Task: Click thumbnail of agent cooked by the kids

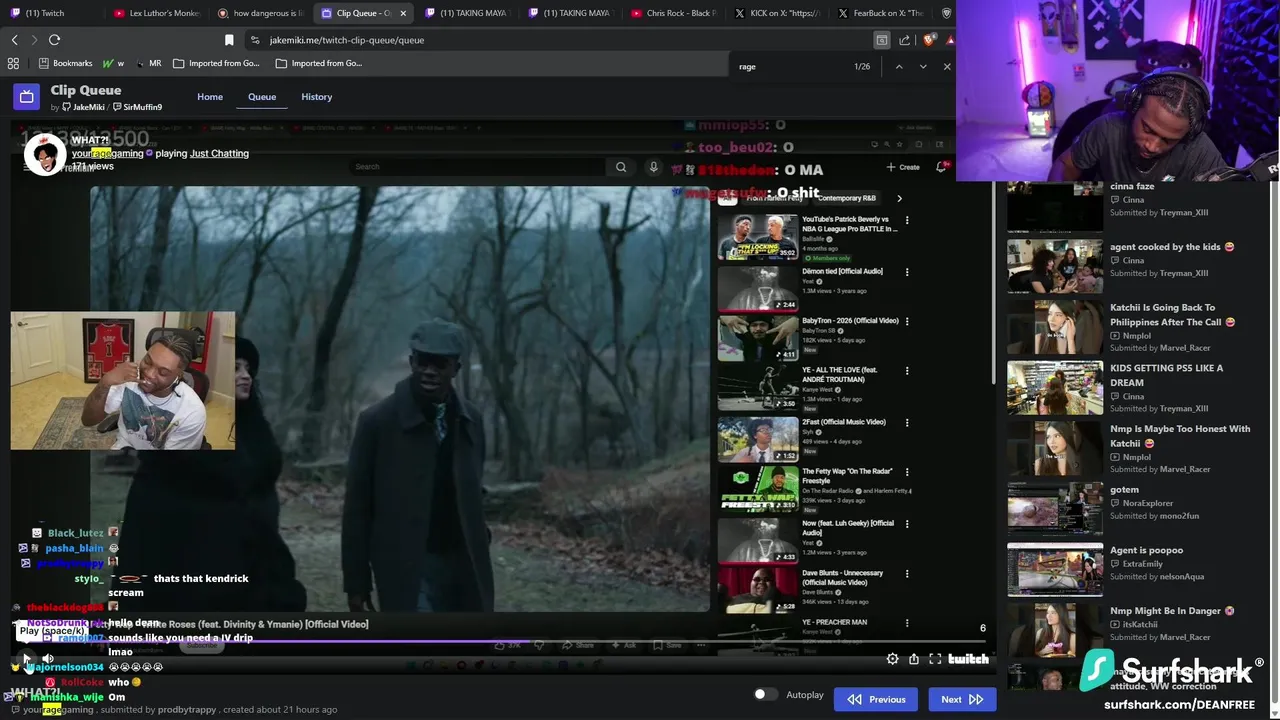Action: coord(1055,266)
